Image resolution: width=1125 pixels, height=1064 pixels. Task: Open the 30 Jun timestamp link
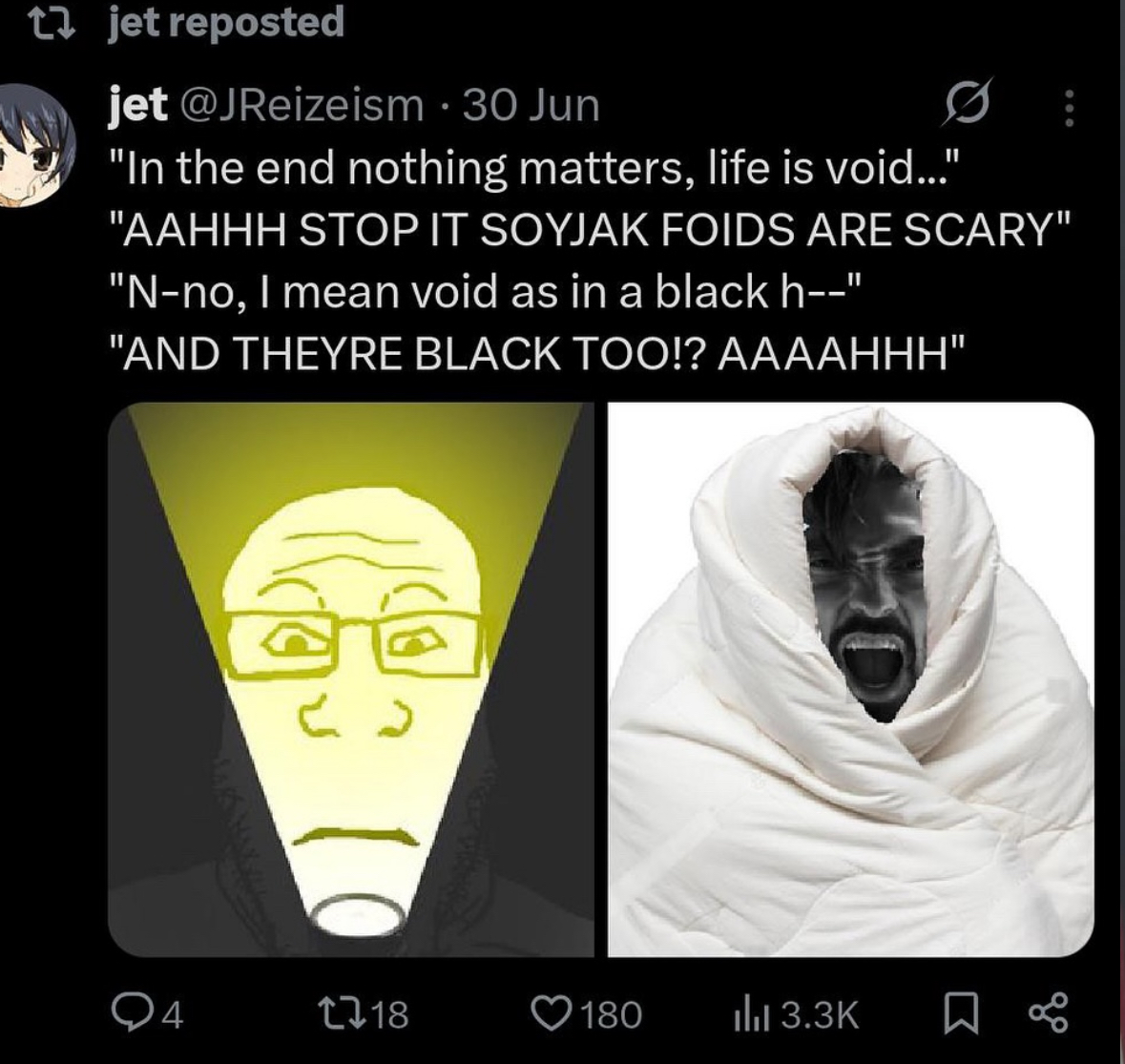pos(531,106)
